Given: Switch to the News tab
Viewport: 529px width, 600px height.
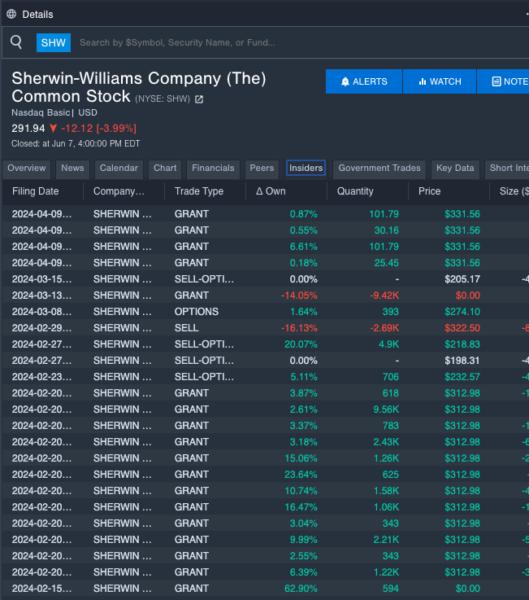Looking at the screenshot, I should click(x=72, y=168).
